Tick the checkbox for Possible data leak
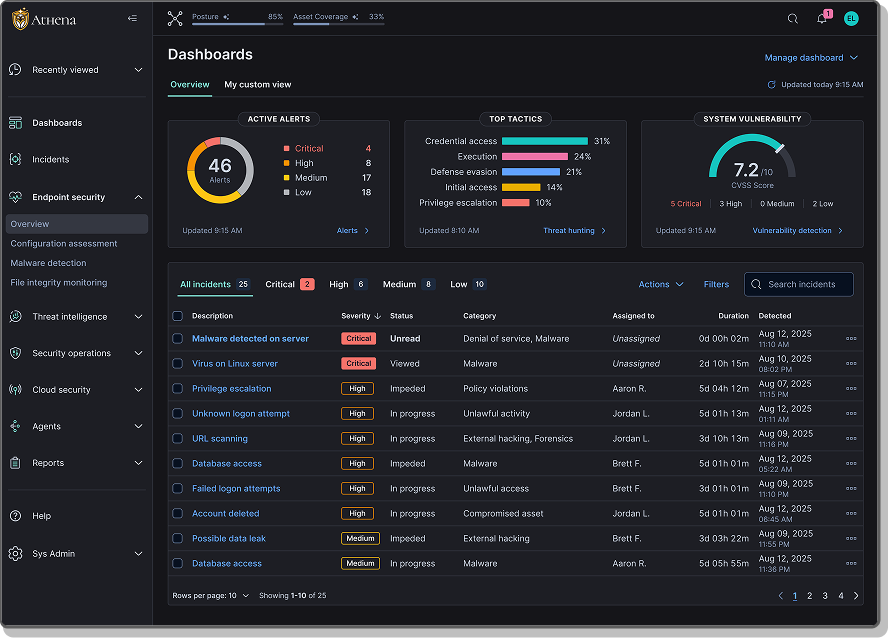This screenshot has width=890, height=640. (x=178, y=539)
